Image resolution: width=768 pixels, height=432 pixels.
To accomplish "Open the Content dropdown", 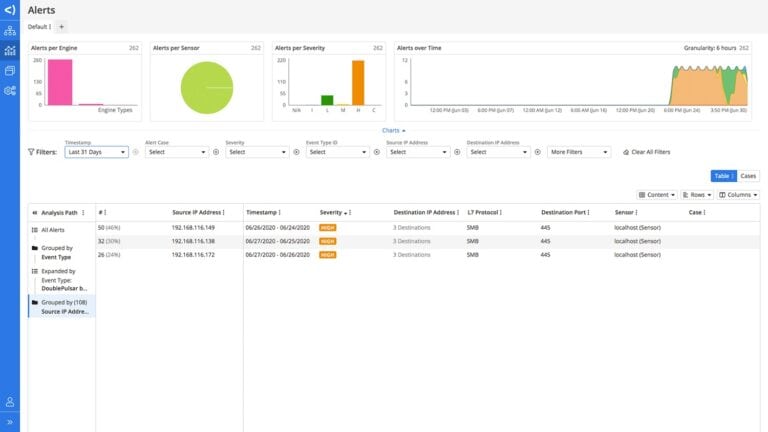I will pyautogui.click(x=657, y=195).
